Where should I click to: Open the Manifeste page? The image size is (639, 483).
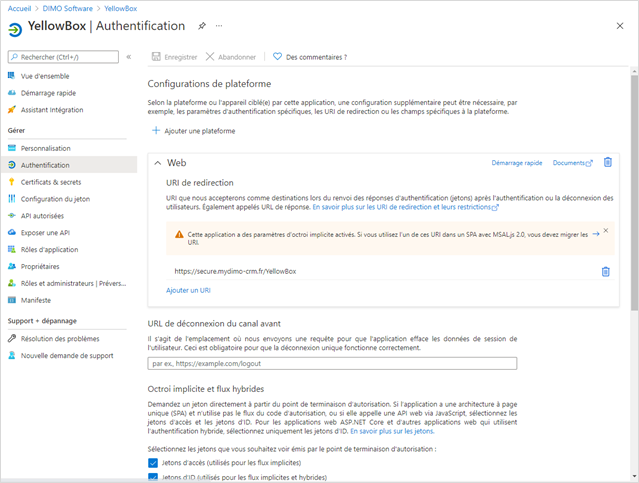pyautogui.click(x=35, y=300)
